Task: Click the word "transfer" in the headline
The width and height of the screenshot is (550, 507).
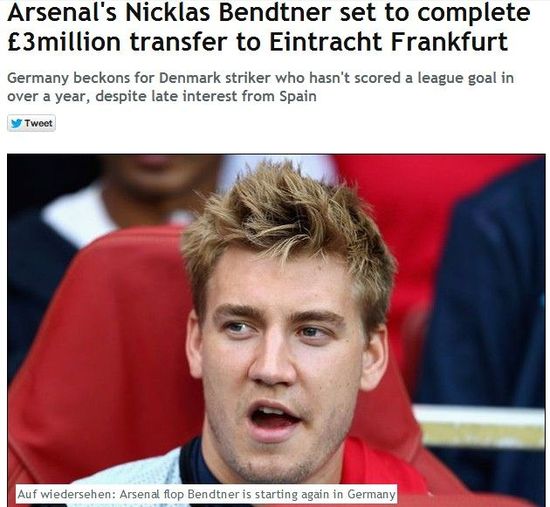Action: [x=178, y=41]
